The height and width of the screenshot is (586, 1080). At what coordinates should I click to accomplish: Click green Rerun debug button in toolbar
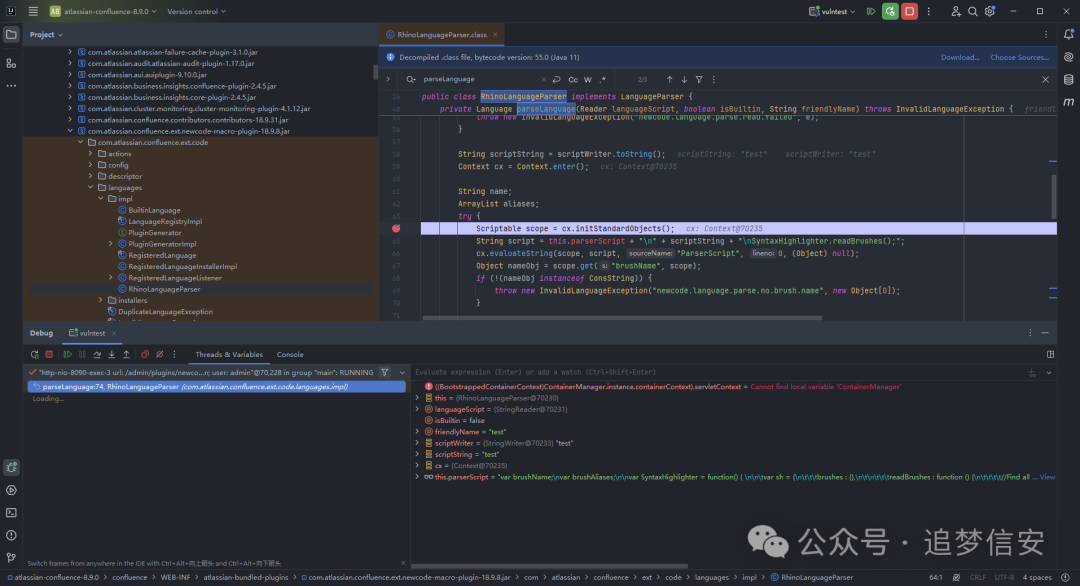(x=890, y=11)
